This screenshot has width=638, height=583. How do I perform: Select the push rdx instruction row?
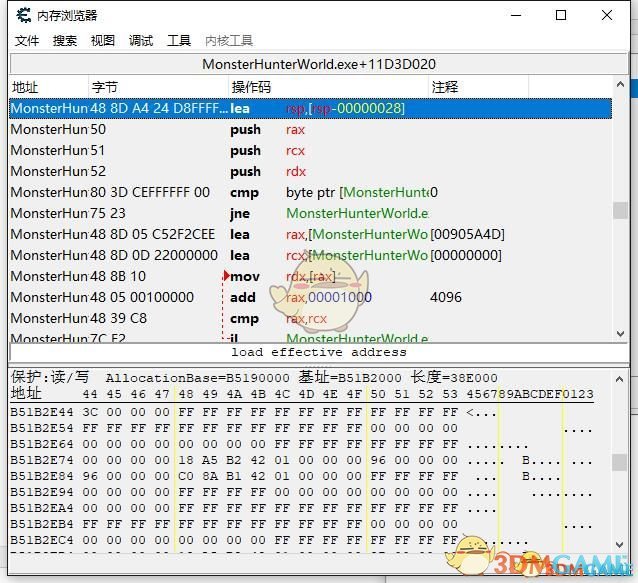[310, 171]
